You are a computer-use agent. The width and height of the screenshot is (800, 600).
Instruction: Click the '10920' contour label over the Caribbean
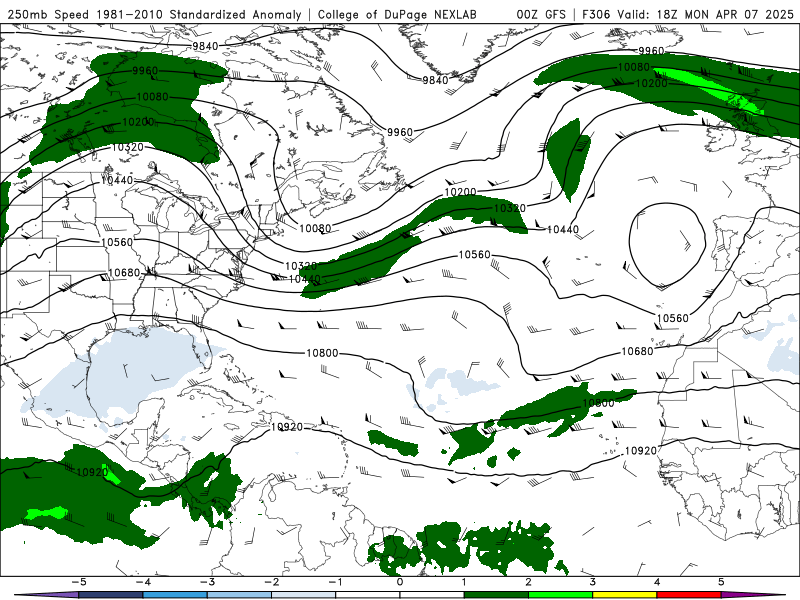click(287, 427)
